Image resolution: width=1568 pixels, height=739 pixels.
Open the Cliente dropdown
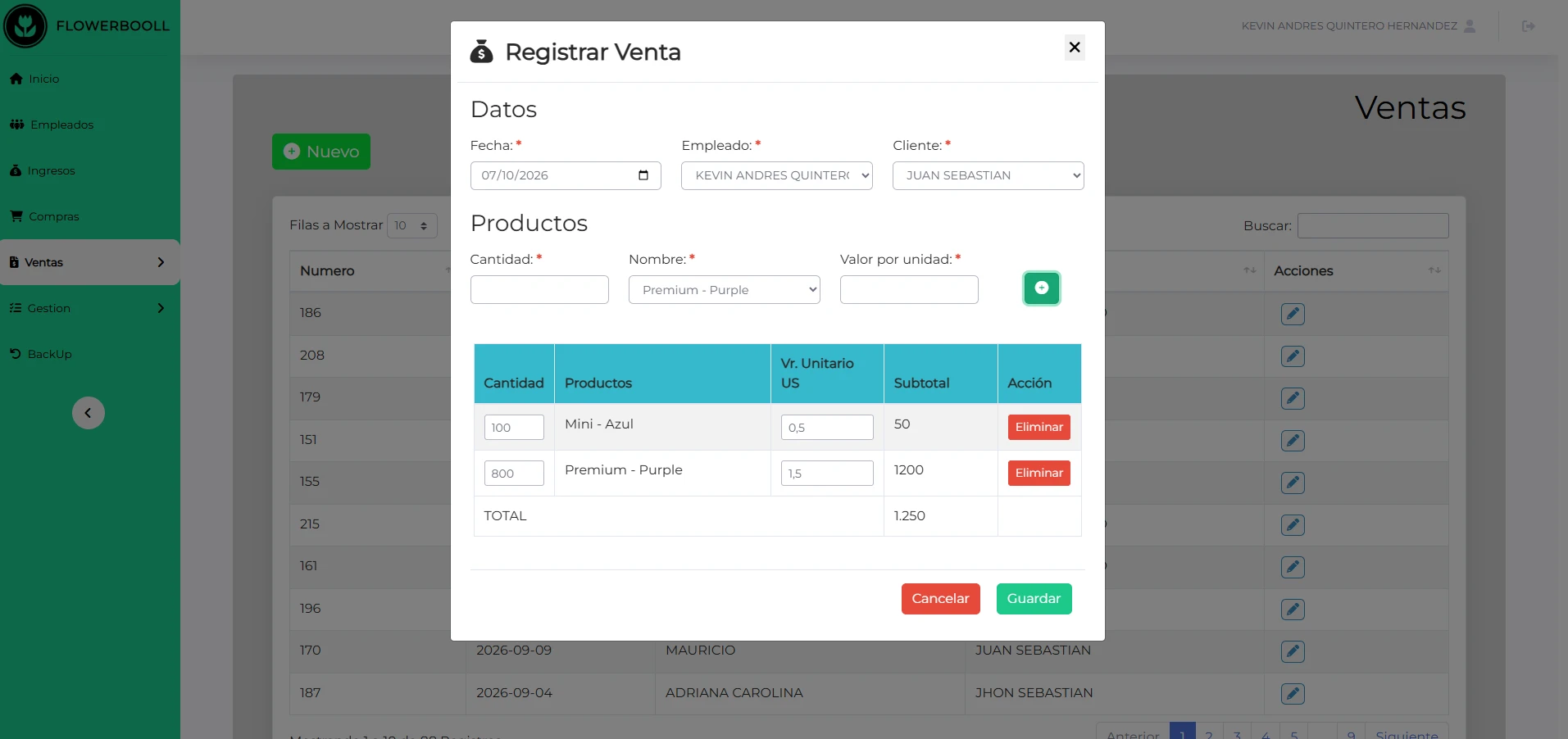[989, 175]
